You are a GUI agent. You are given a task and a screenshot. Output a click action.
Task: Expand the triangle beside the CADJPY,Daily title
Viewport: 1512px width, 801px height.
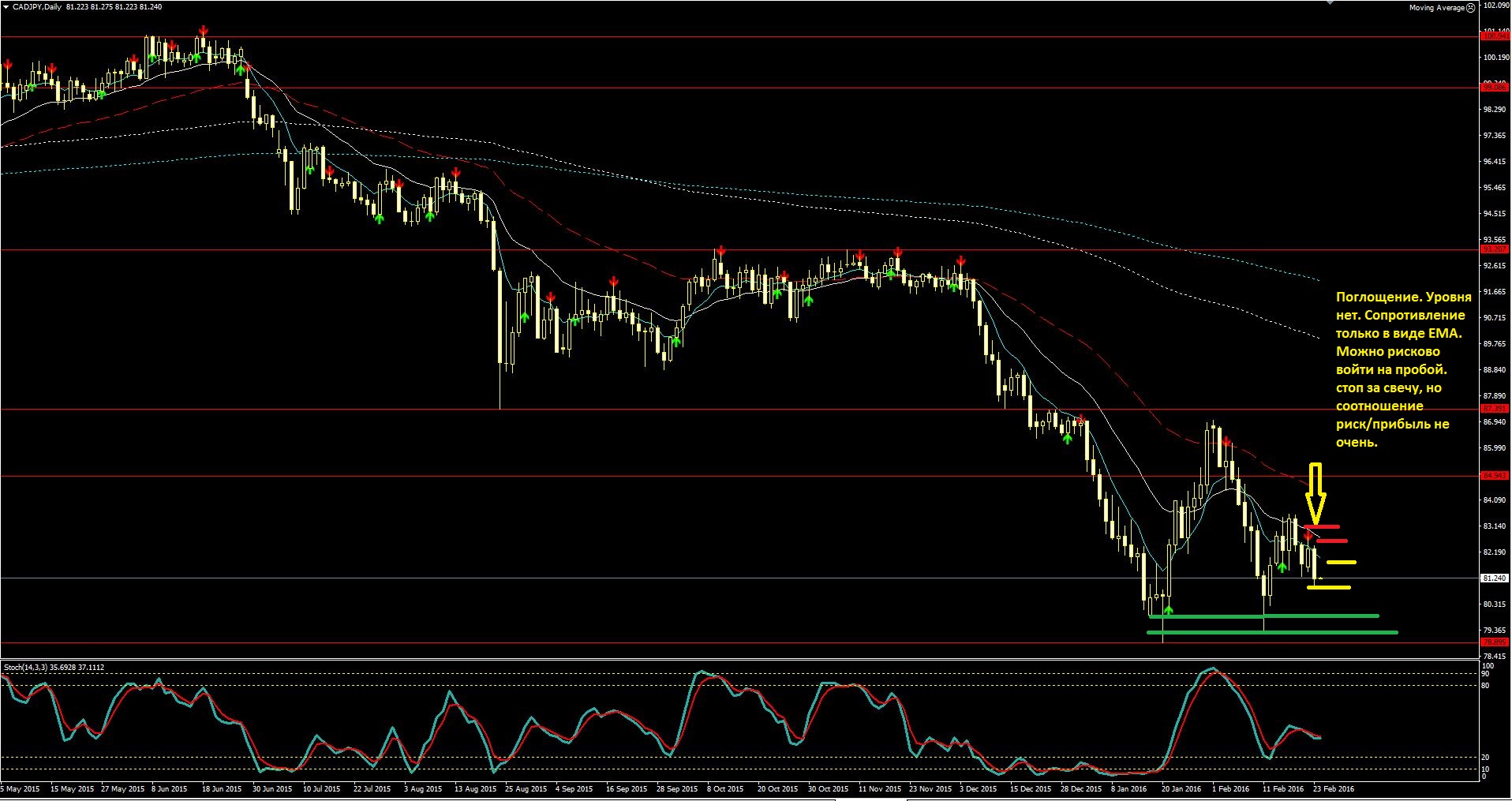6,7
